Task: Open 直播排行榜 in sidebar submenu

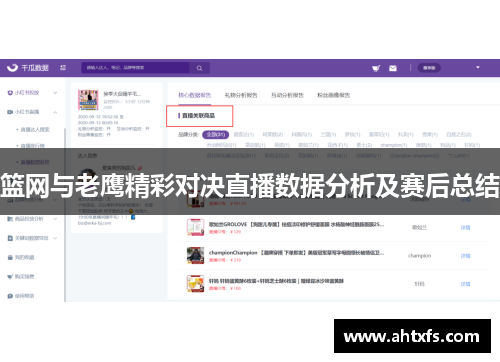Action: click(x=33, y=146)
